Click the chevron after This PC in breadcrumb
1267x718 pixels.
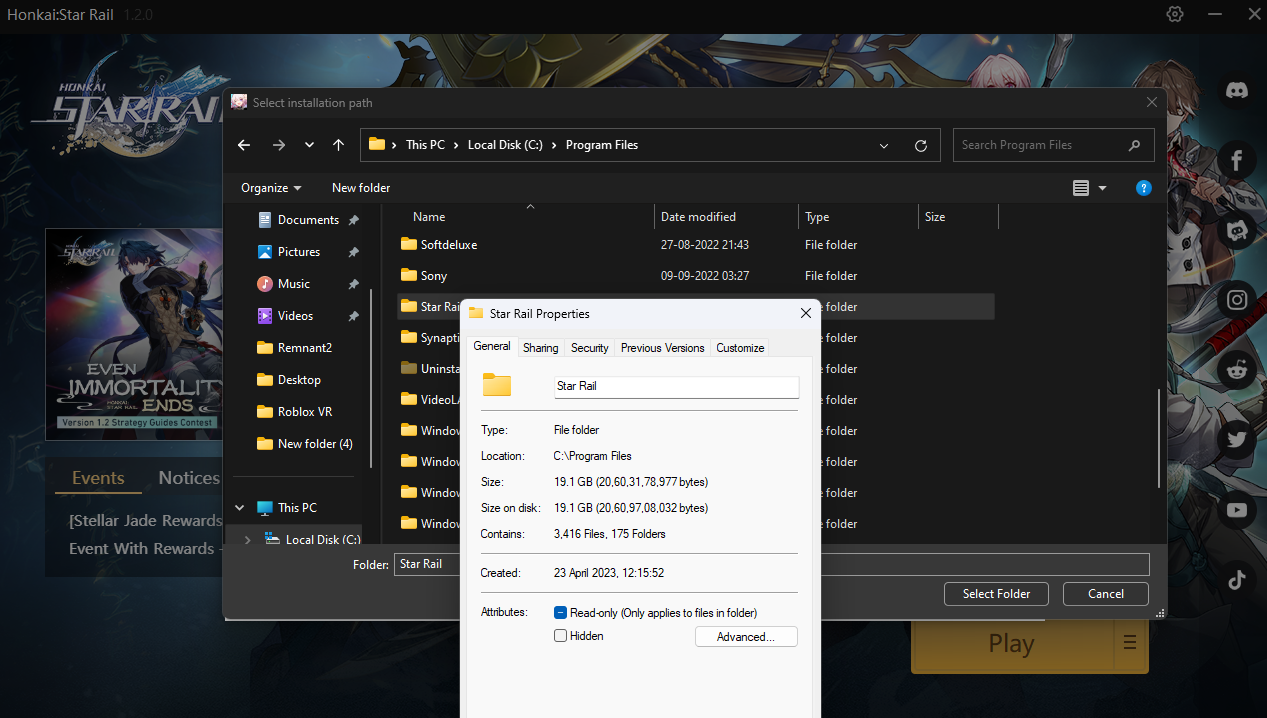click(456, 145)
